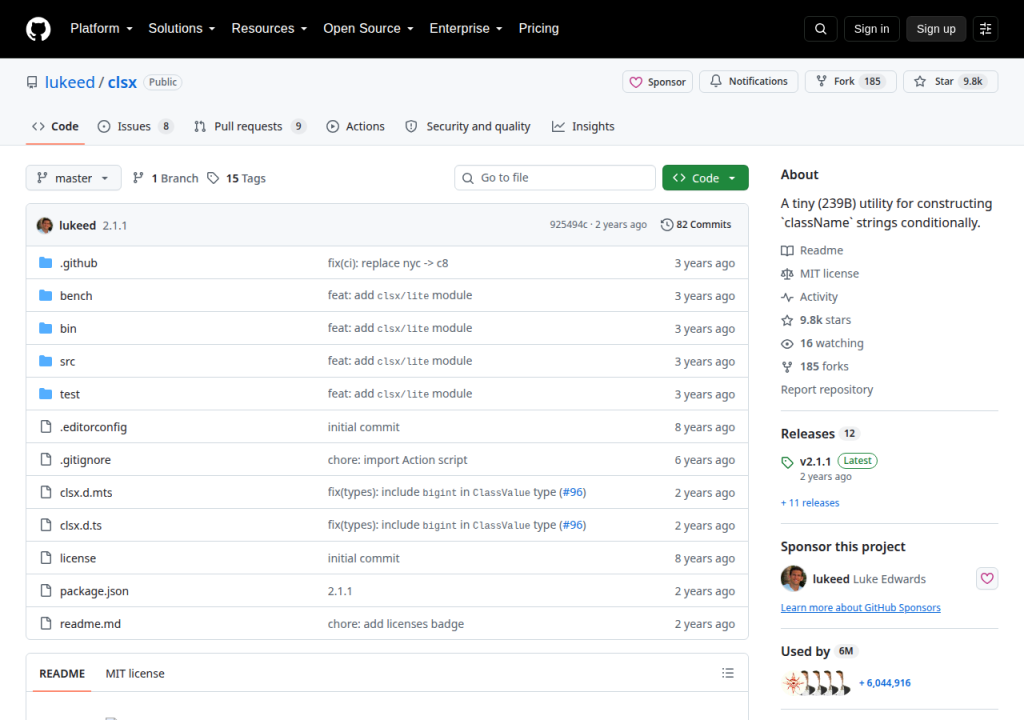Expand the Open Source menu
The image size is (1024, 720).
point(368,29)
